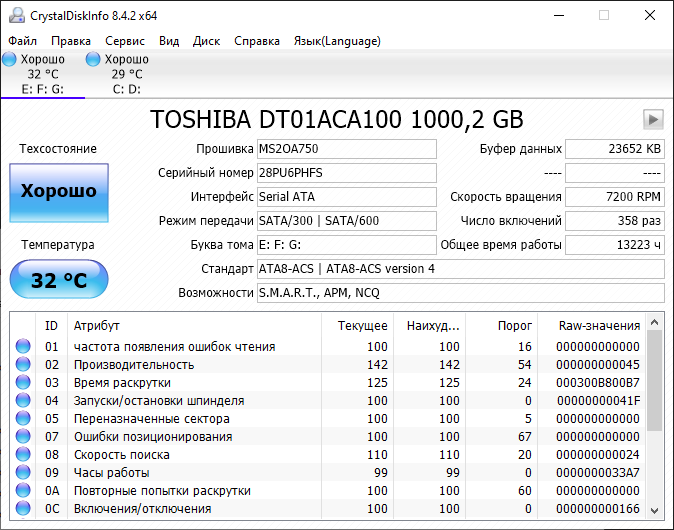
Task: Click the Текущее column header
Action: pyautogui.click(x=357, y=326)
